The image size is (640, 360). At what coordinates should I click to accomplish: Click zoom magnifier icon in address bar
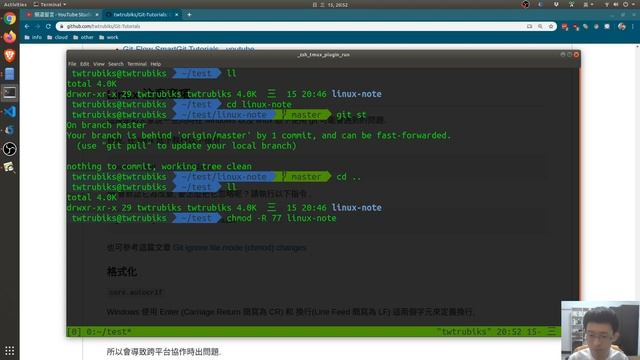pyautogui.click(x=540, y=26)
